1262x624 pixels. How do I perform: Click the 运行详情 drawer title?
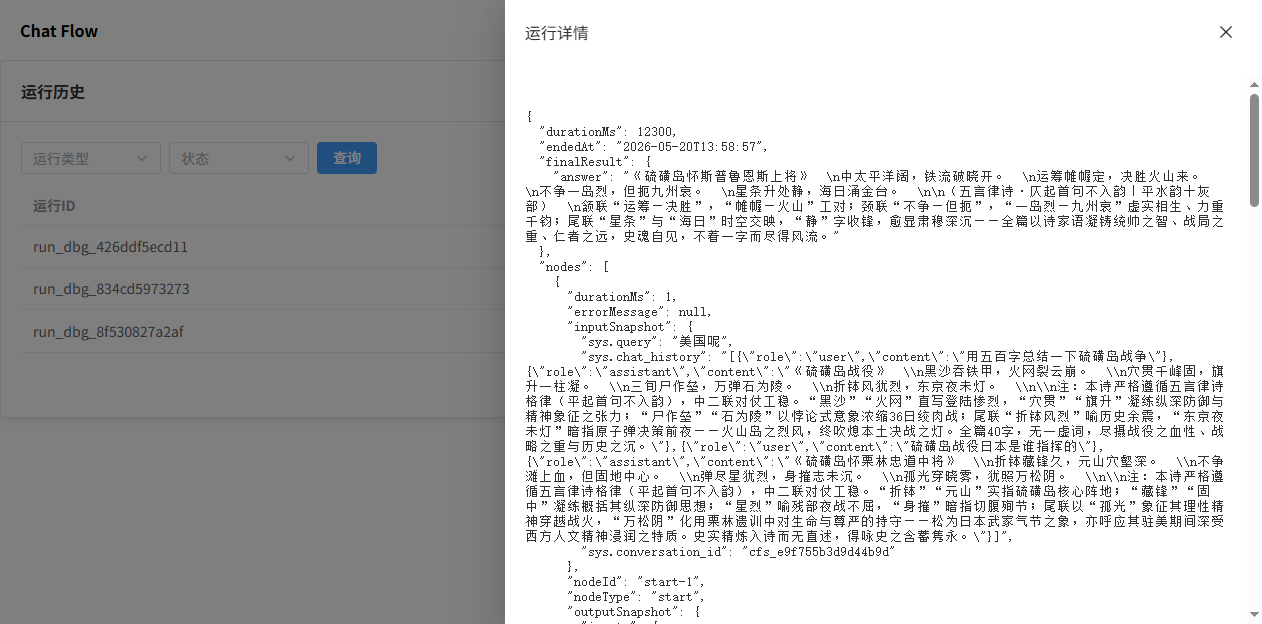(557, 33)
